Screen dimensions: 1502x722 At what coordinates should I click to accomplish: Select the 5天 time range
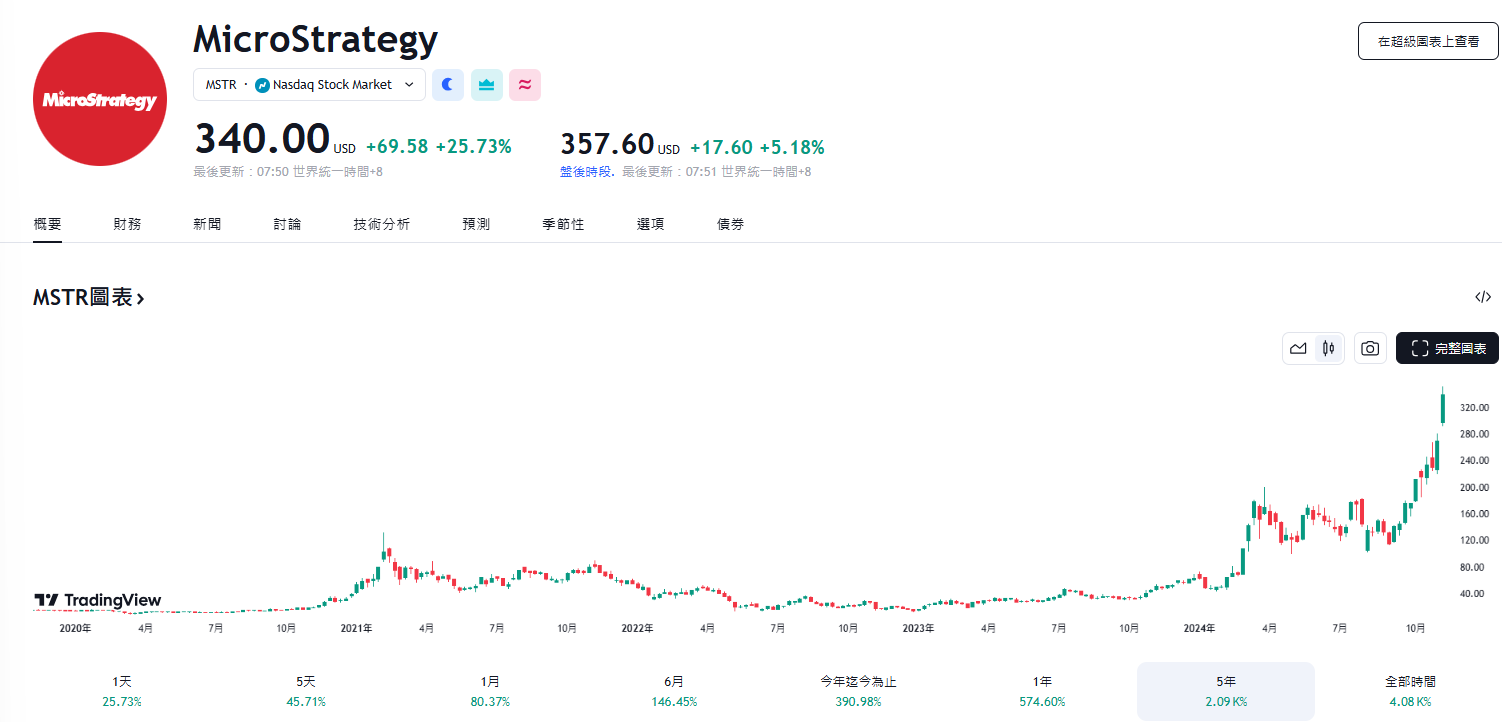point(305,690)
